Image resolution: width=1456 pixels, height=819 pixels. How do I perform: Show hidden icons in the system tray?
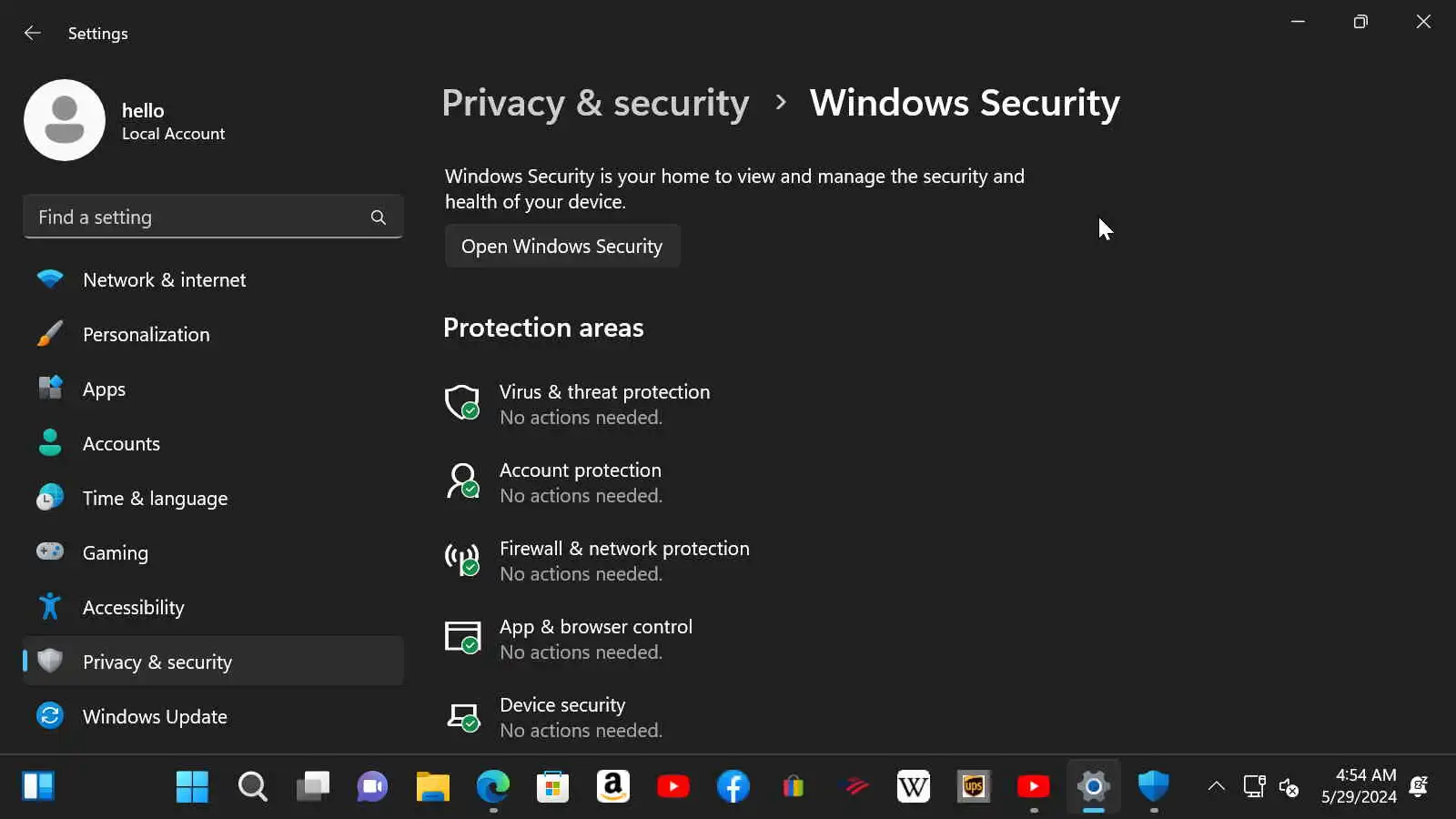tap(1216, 786)
